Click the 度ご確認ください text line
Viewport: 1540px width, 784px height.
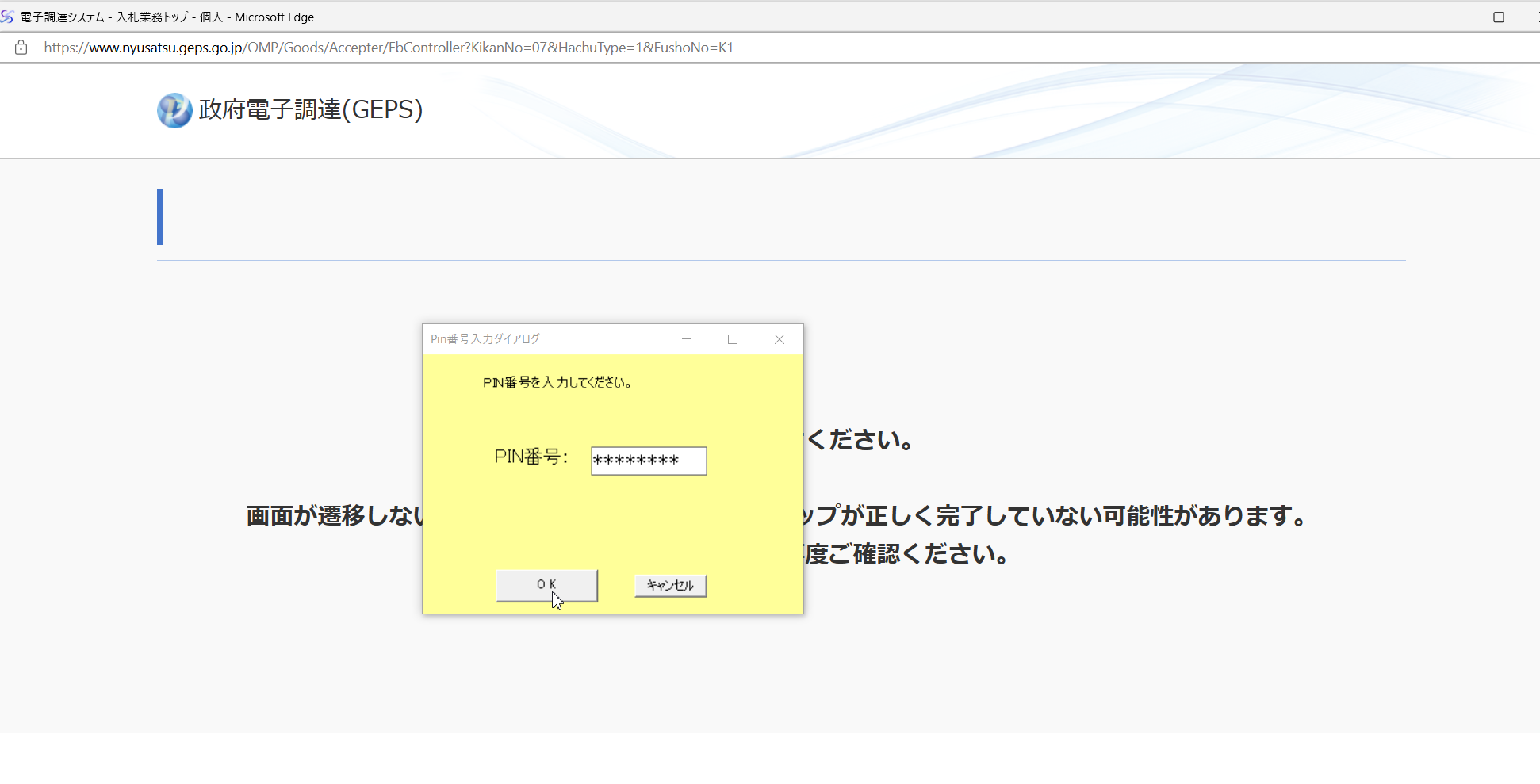pyautogui.click(x=906, y=553)
